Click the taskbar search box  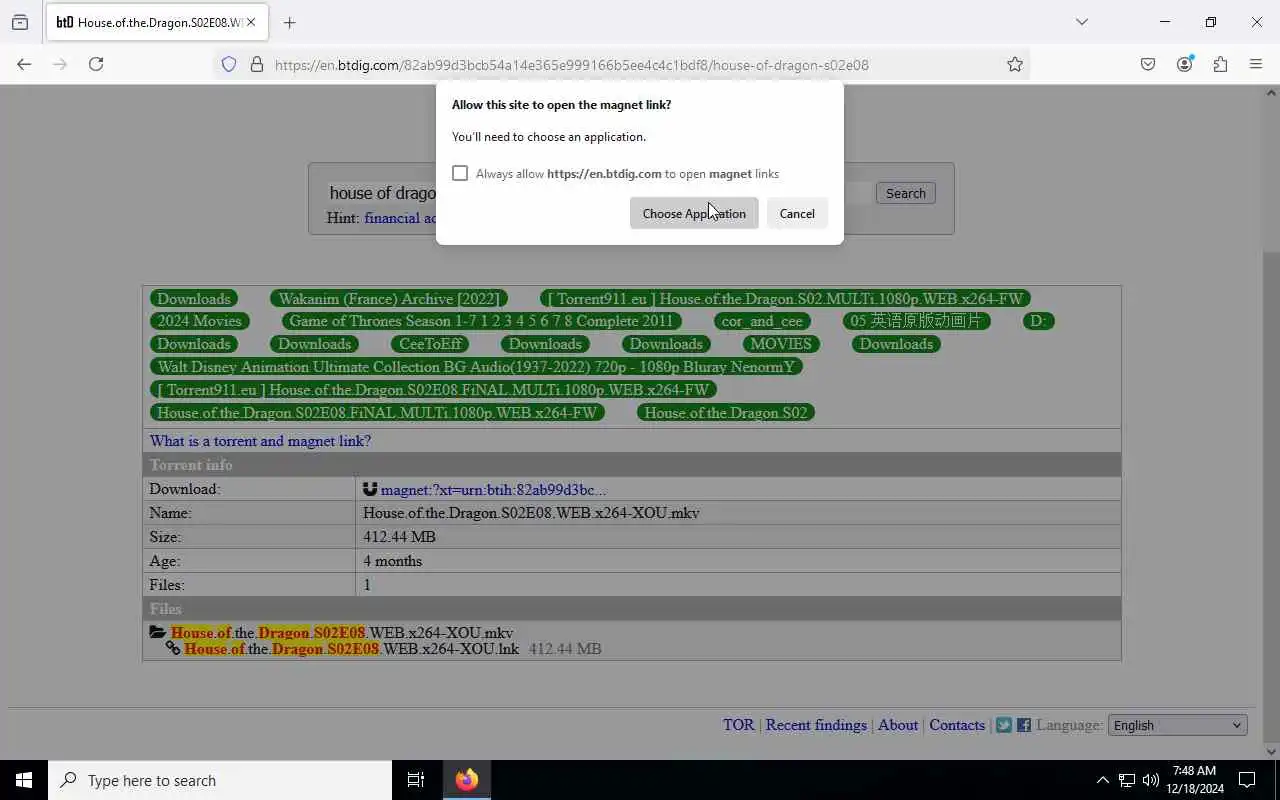tap(220, 780)
